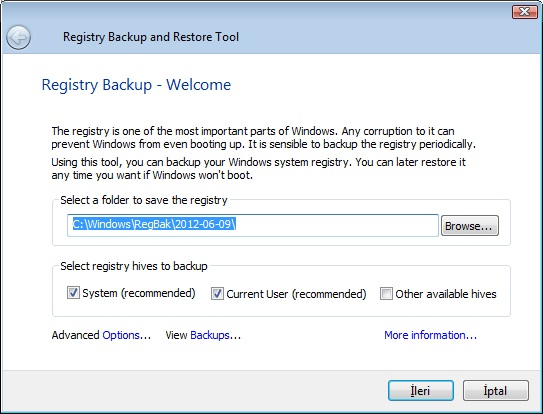Click the Registry Backup - Welcome heading

click(x=136, y=85)
